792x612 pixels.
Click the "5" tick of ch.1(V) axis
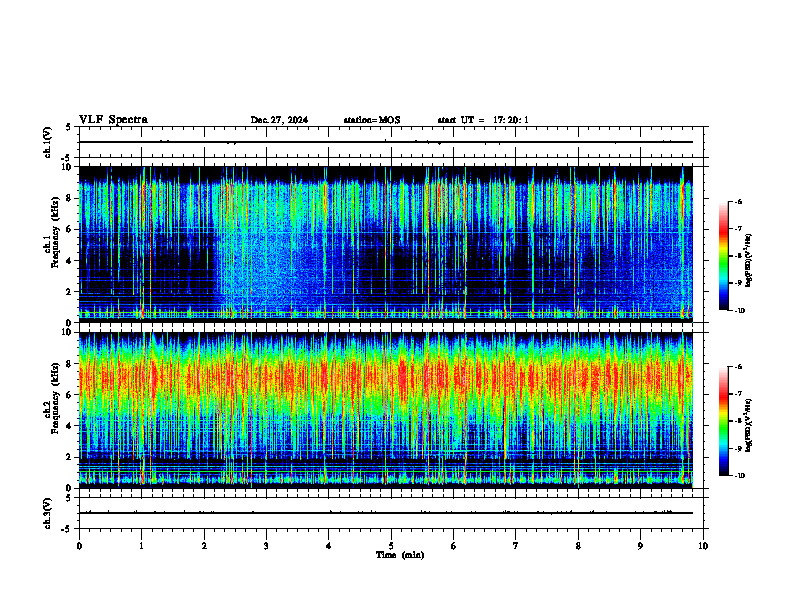[69, 127]
